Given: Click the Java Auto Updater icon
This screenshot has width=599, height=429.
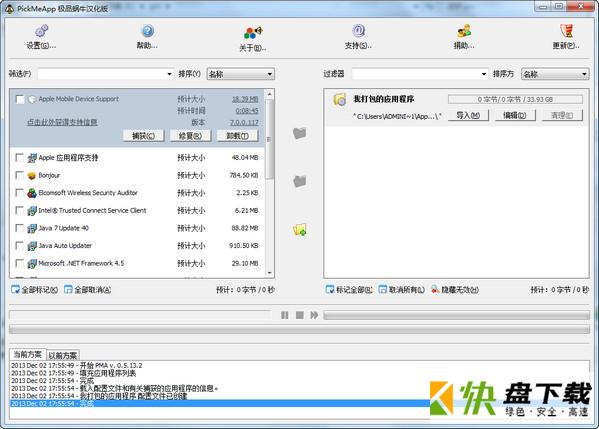Looking at the screenshot, I should tap(32, 246).
